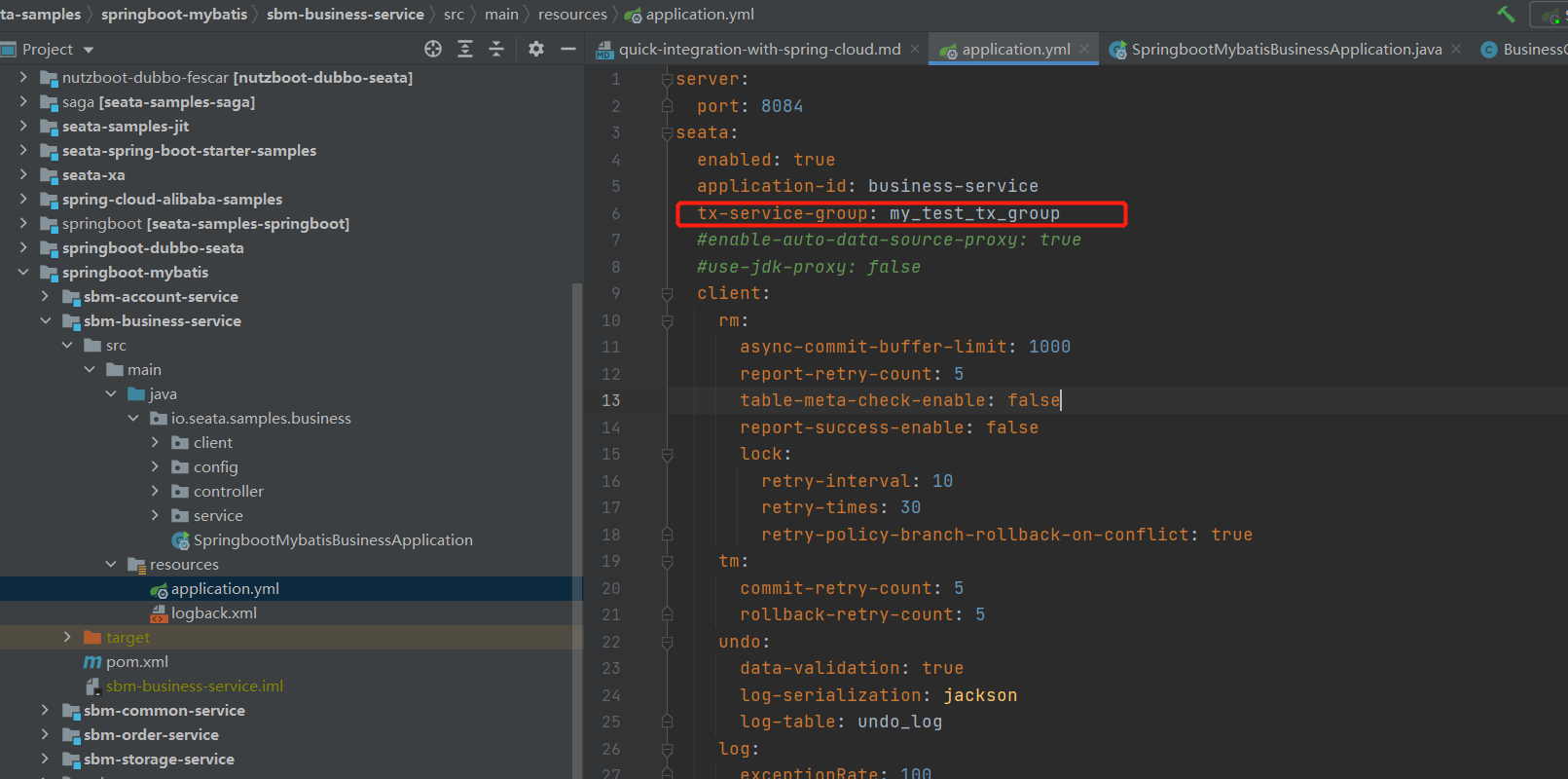The image size is (1568, 779).
Task: Collapse the springboot-mybatis module
Action: tap(23, 272)
